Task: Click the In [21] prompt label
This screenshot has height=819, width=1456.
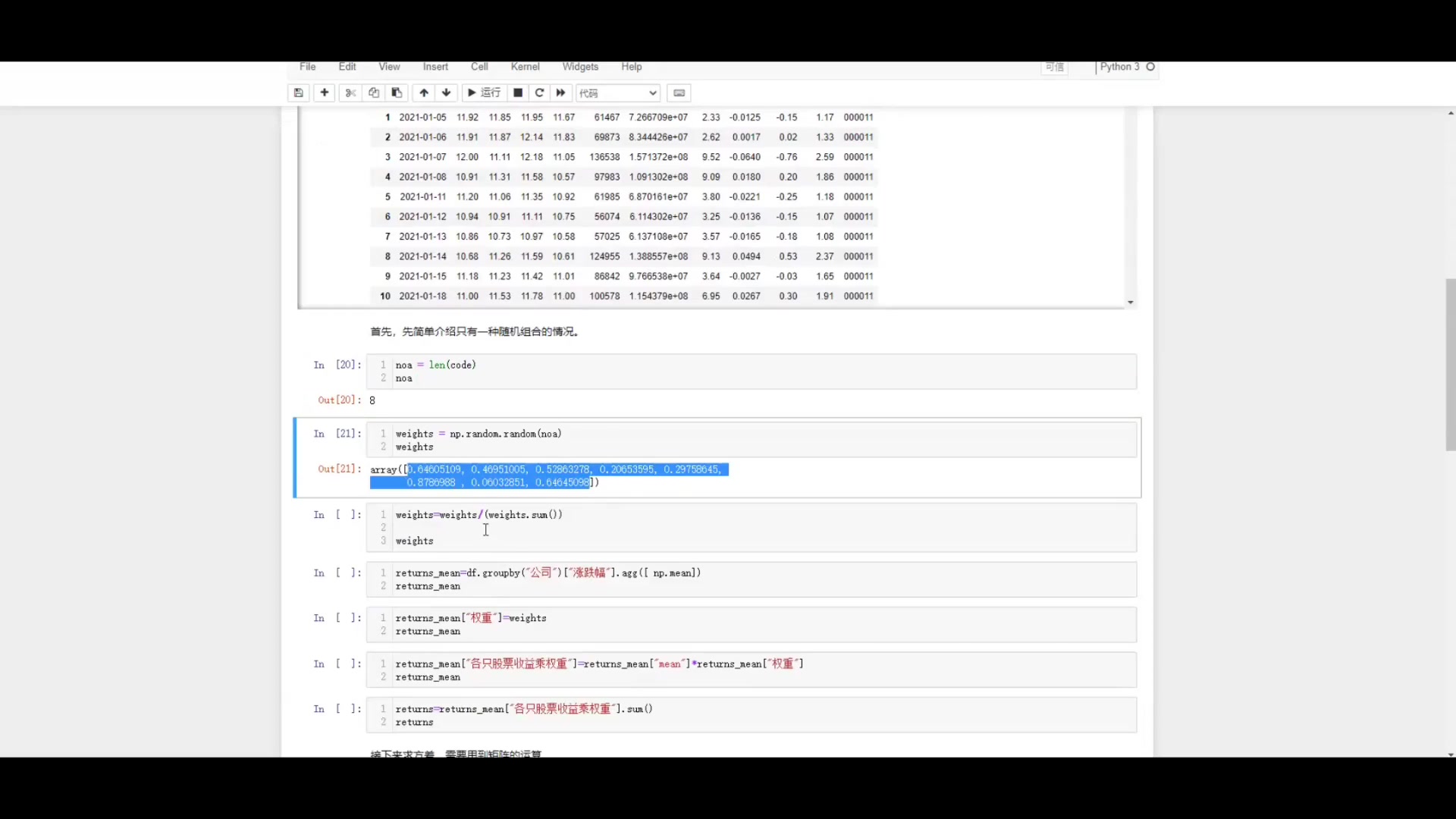Action: coord(337,434)
